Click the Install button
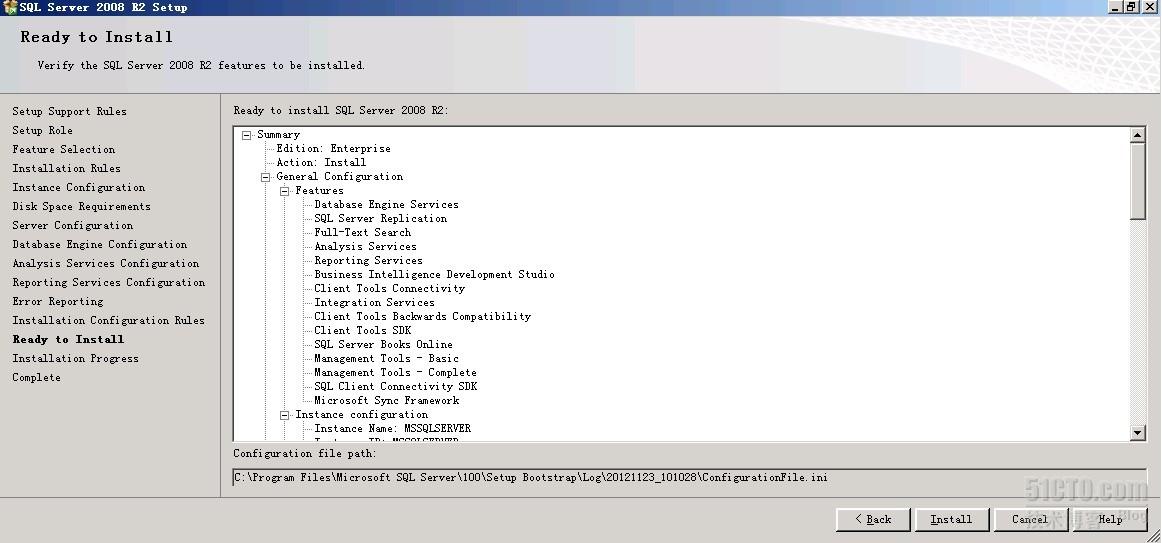This screenshot has width=1162, height=543. click(952, 519)
